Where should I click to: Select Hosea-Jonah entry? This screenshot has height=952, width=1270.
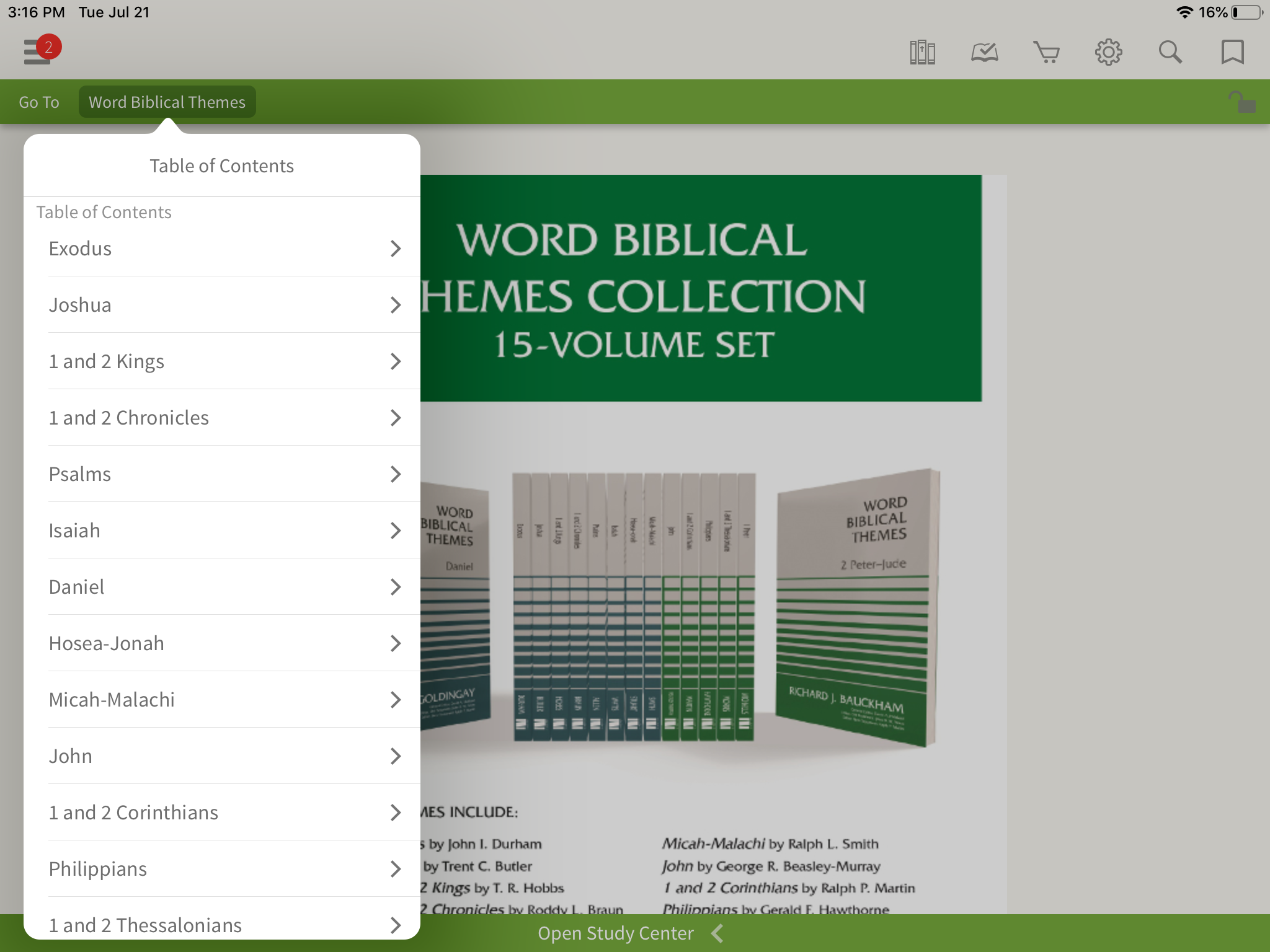(x=222, y=643)
